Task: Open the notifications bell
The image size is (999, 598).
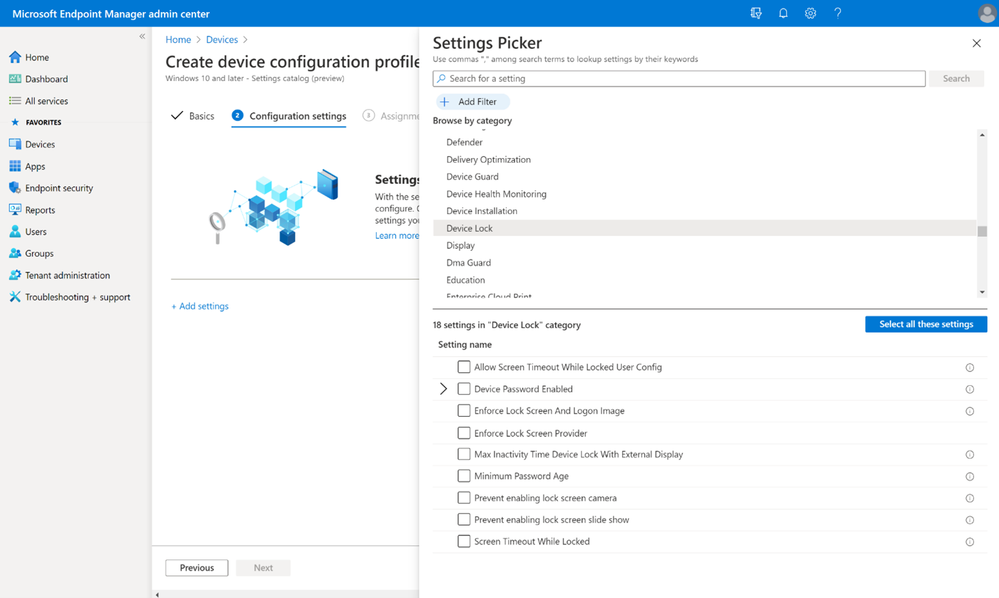Action: (783, 13)
